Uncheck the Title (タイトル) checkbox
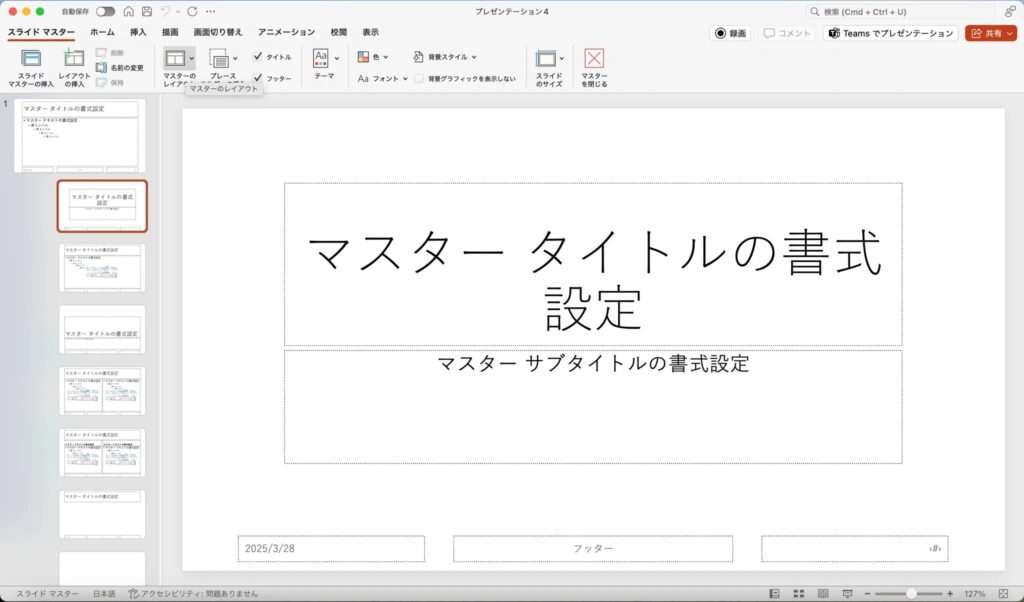The image size is (1024, 602). [x=257, y=57]
